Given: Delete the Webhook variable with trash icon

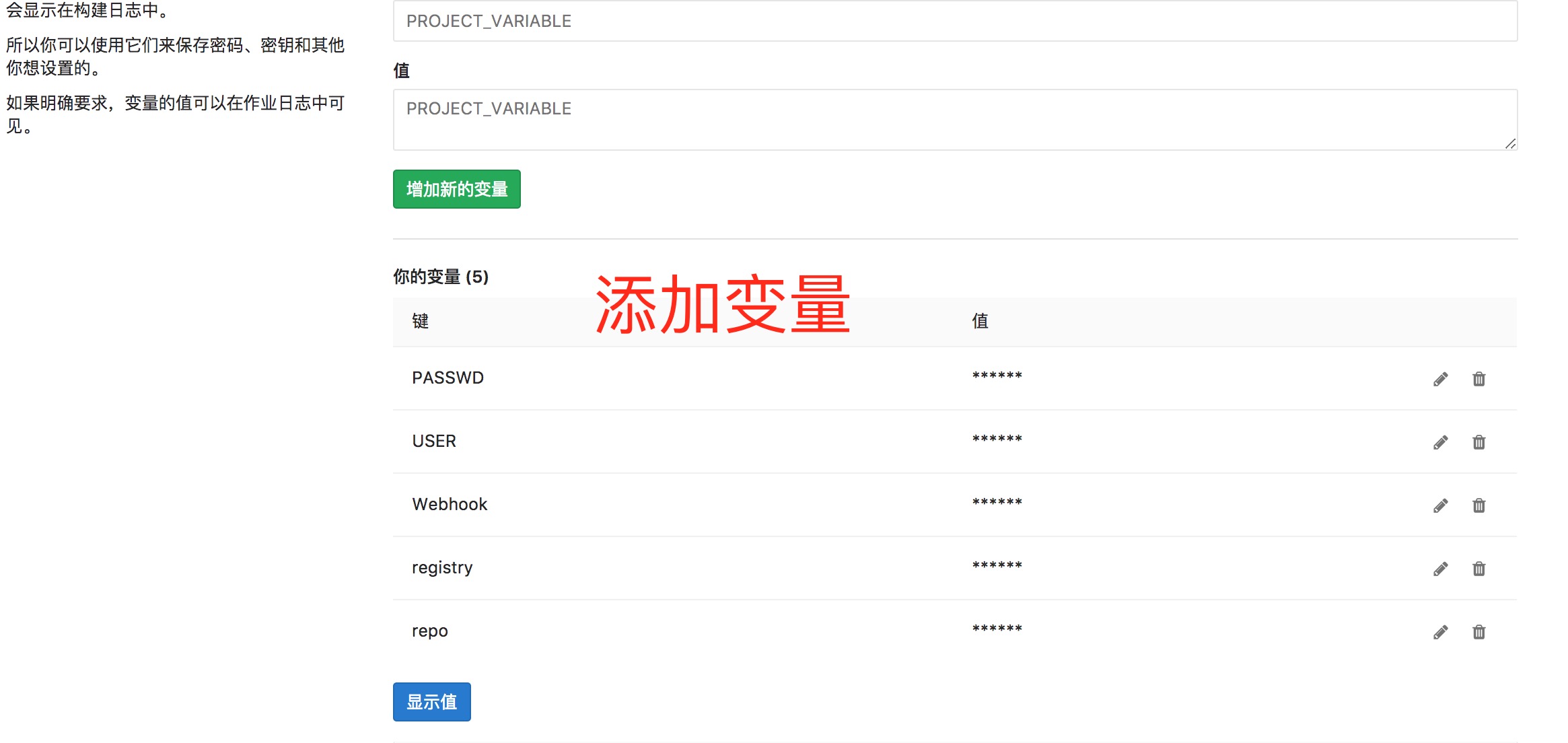Looking at the screenshot, I should tap(1478, 506).
